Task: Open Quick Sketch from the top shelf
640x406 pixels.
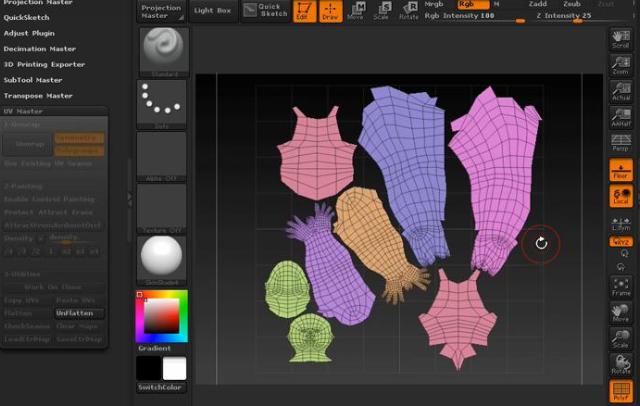Action: pyautogui.click(x=266, y=10)
